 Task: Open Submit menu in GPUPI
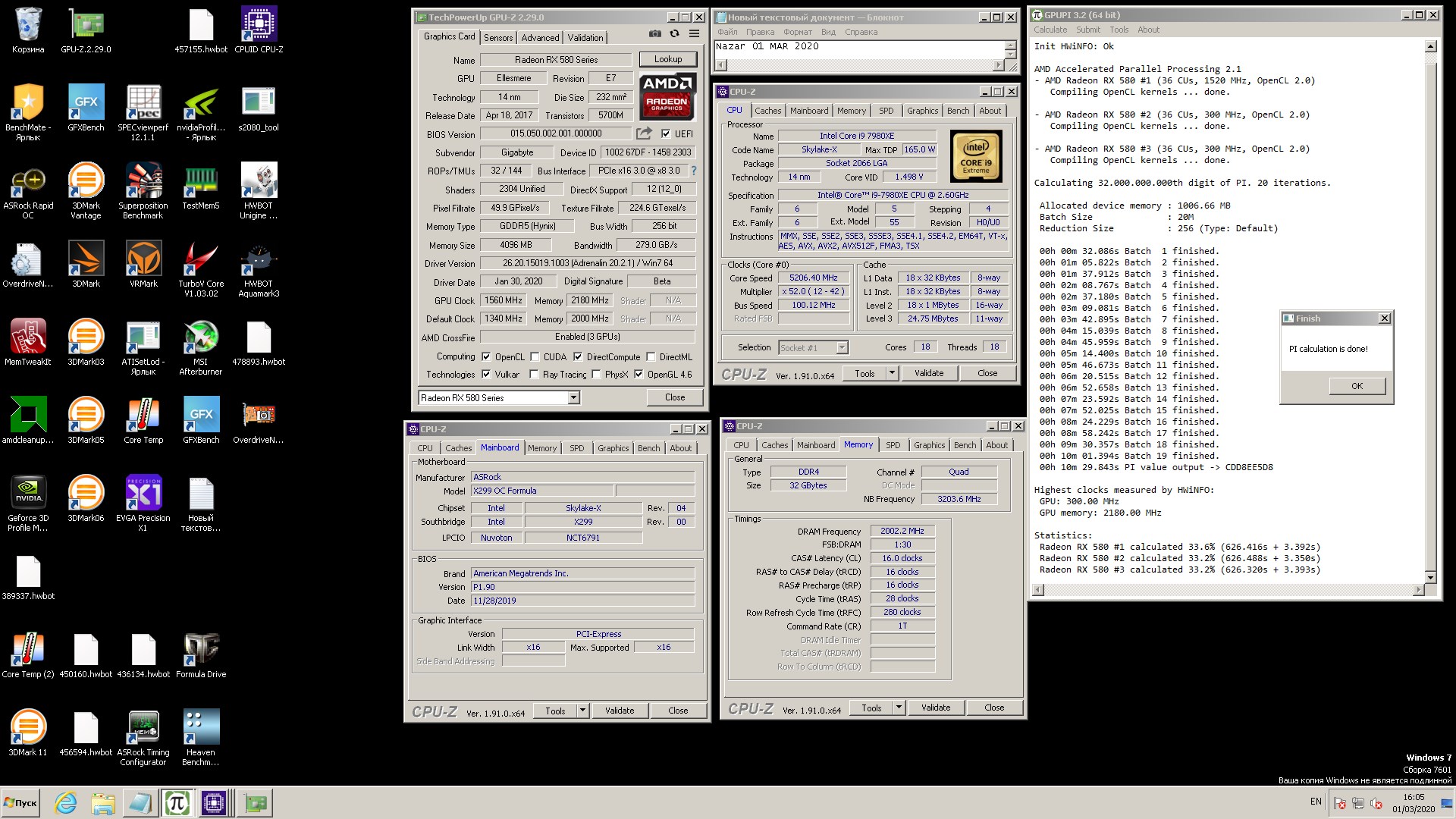[x=1087, y=30]
